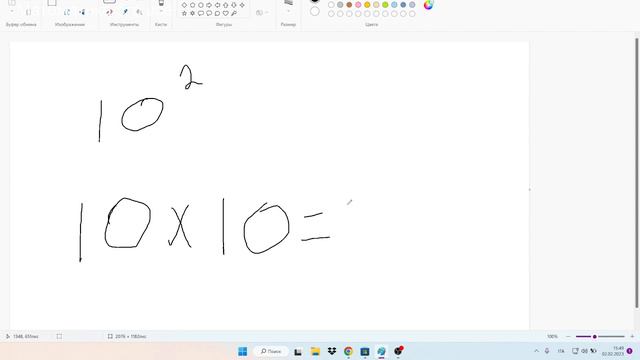Choose the hexagon shape
Viewport: 640px width, 360px height.
[x=201, y=5]
